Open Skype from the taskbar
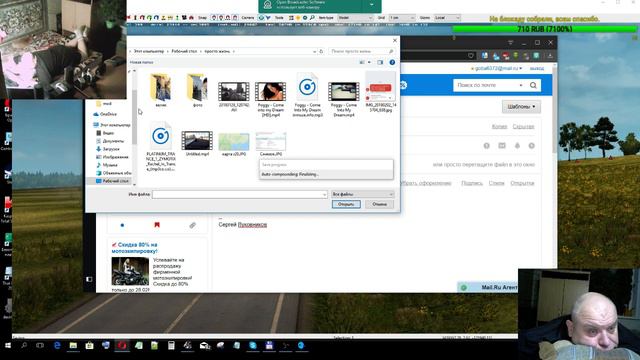Screen dimensions: 640x360 253,345
